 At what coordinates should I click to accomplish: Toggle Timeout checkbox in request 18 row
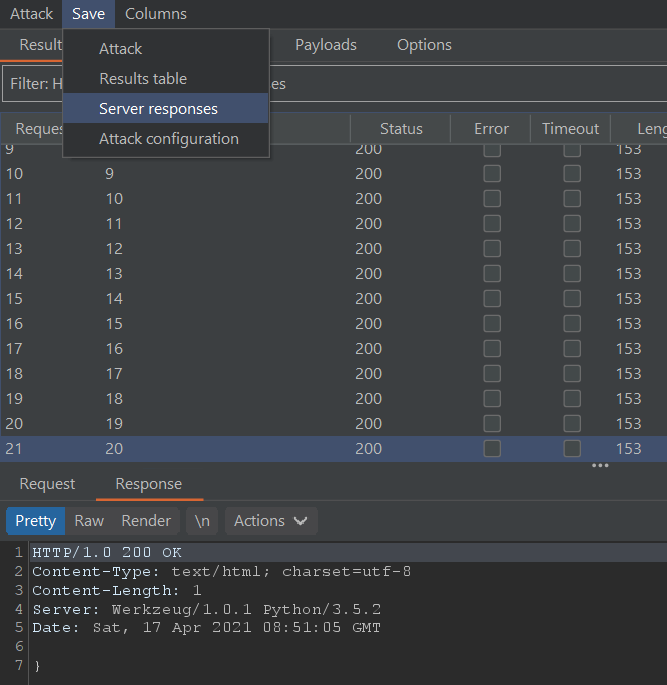click(572, 374)
